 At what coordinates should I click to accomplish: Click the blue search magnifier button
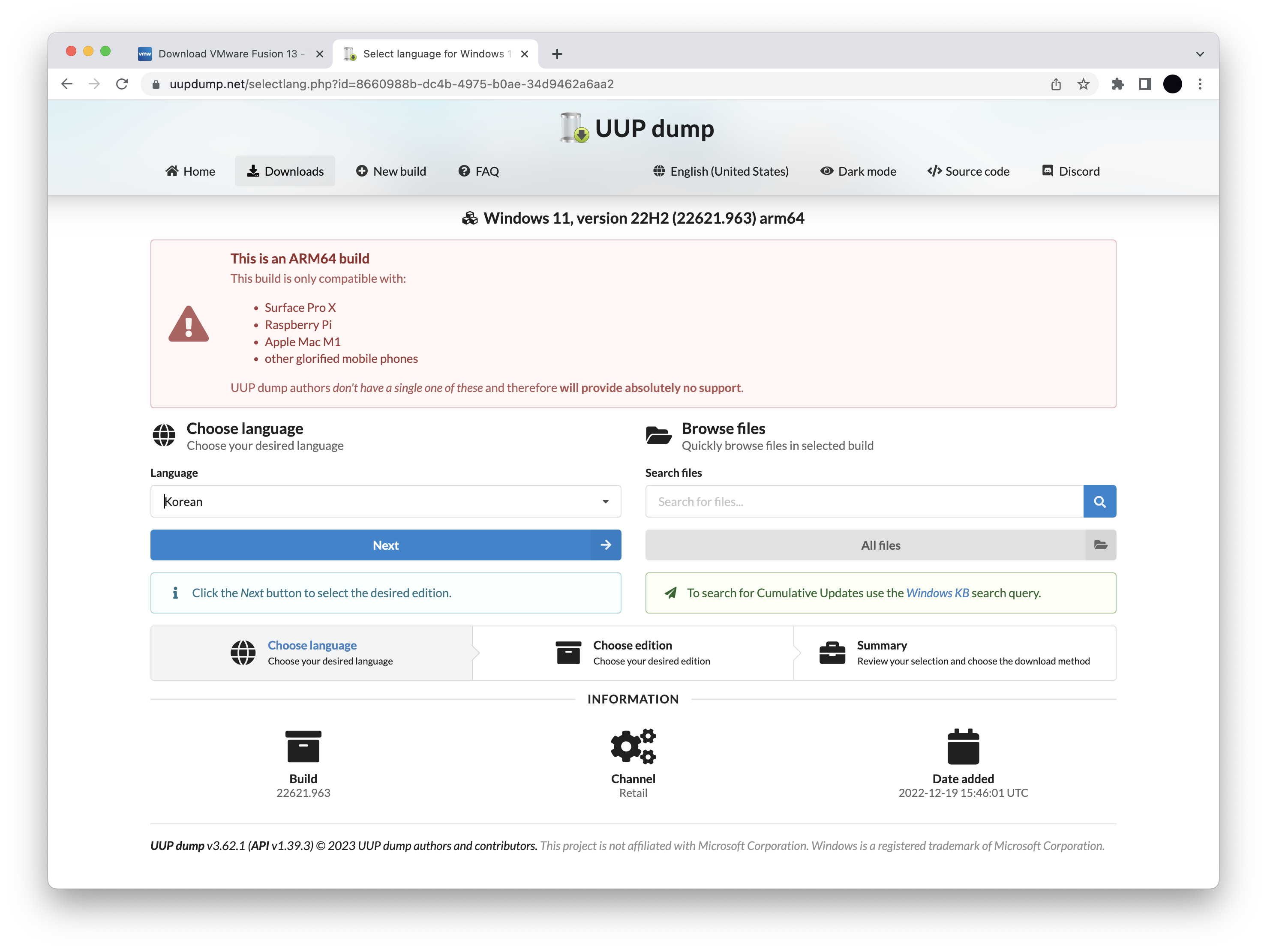click(1099, 501)
